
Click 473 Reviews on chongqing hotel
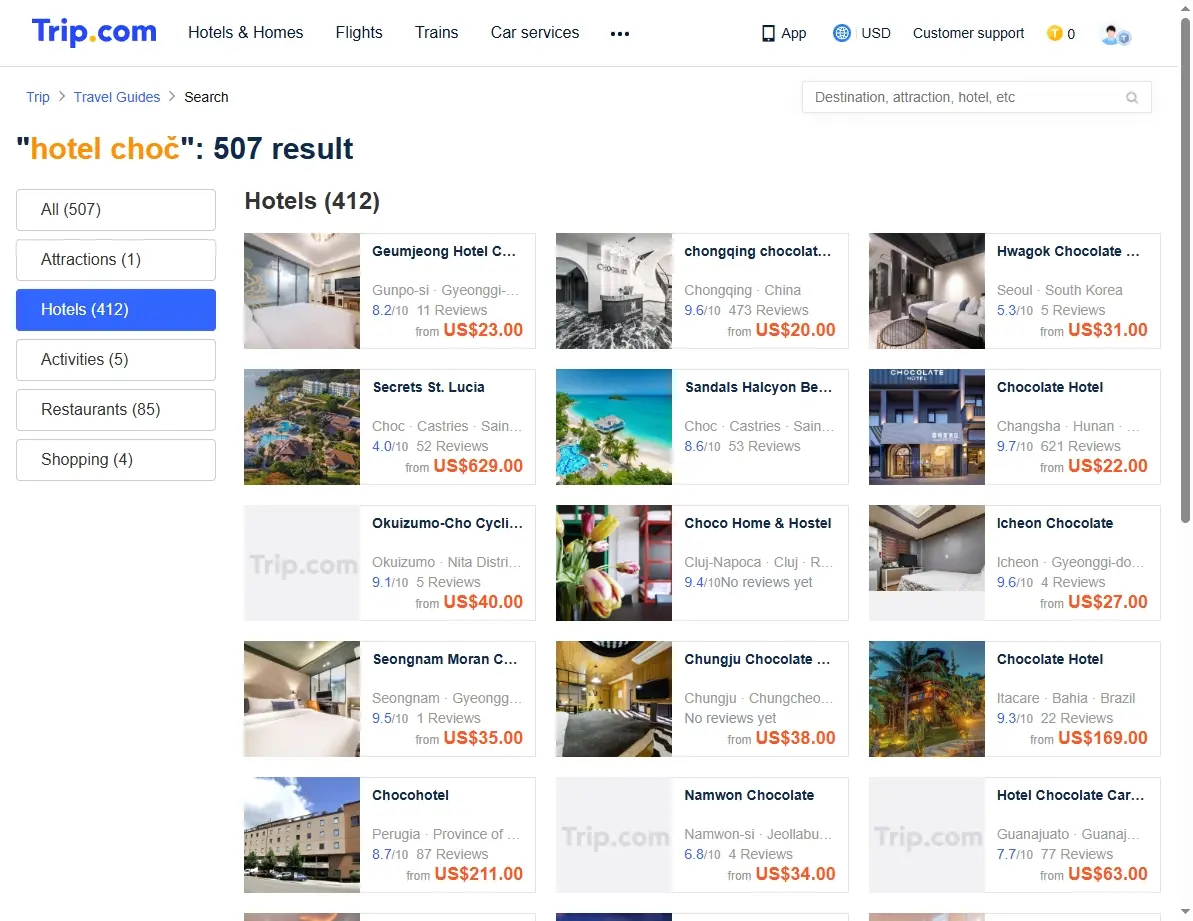(768, 310)
